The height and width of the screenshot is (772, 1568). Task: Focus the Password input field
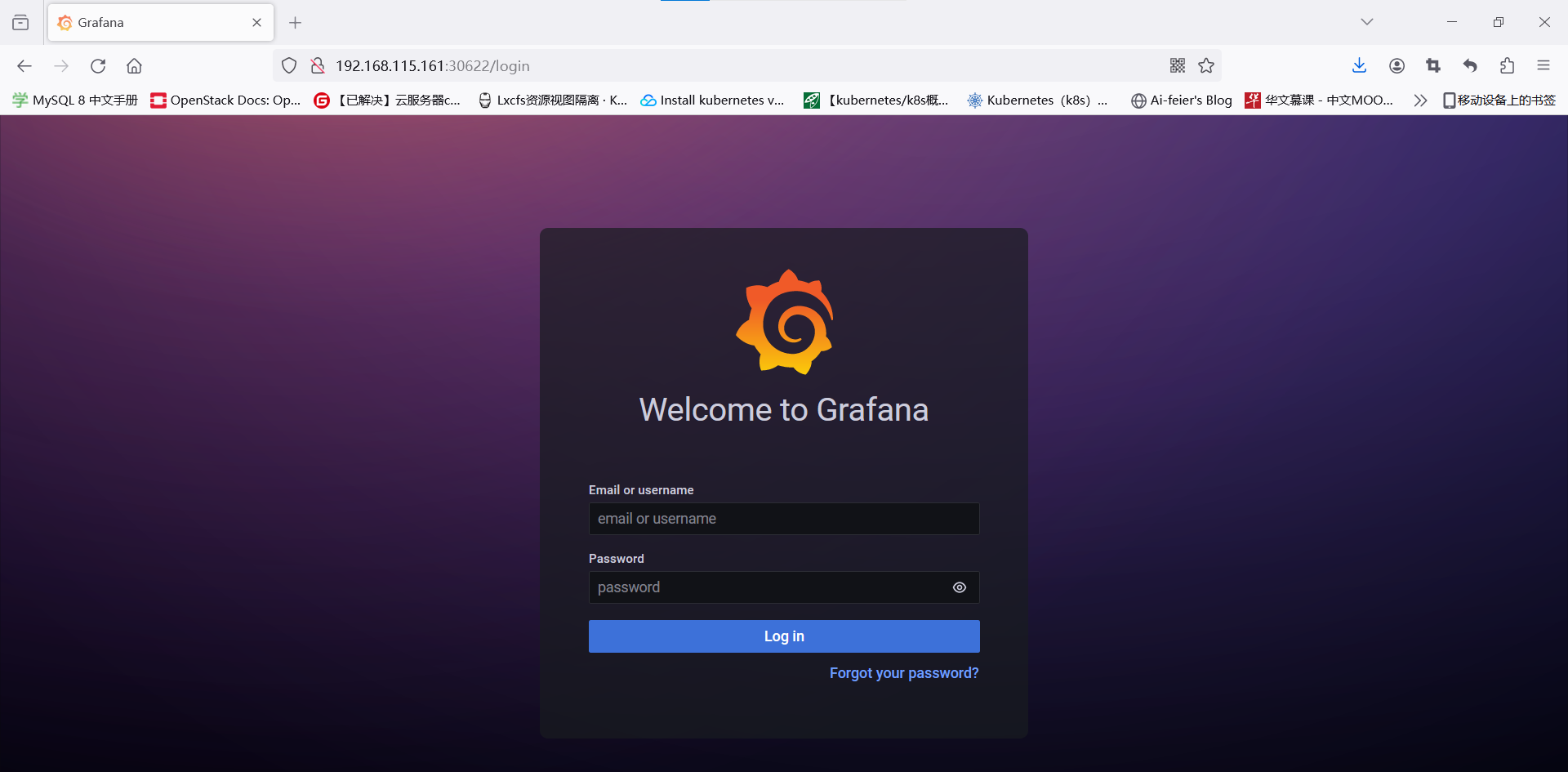(784, 587)
